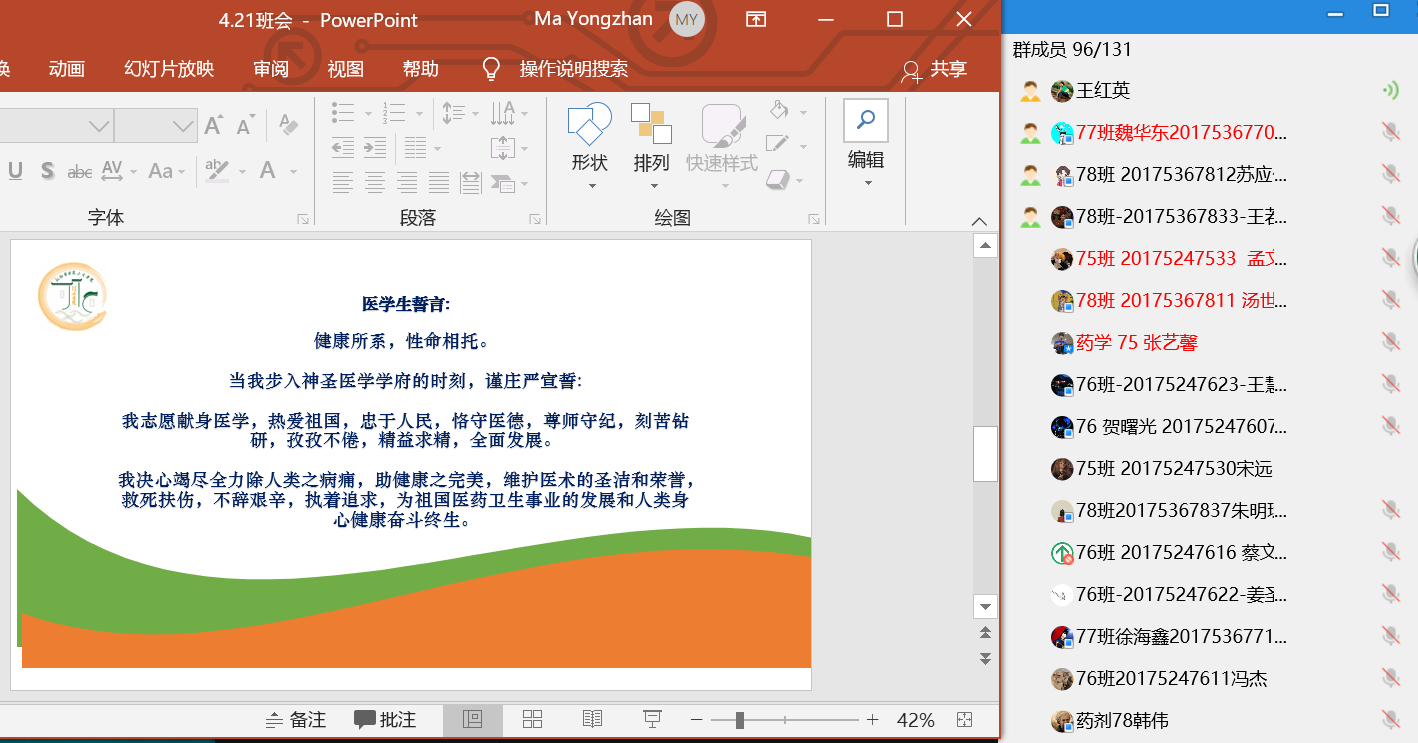Image resolution: width=1418 pixels, height=743 pixels.
Task: Toggle microphone mute for 药剂78韩伟
Action: (x=1389, y=720)
